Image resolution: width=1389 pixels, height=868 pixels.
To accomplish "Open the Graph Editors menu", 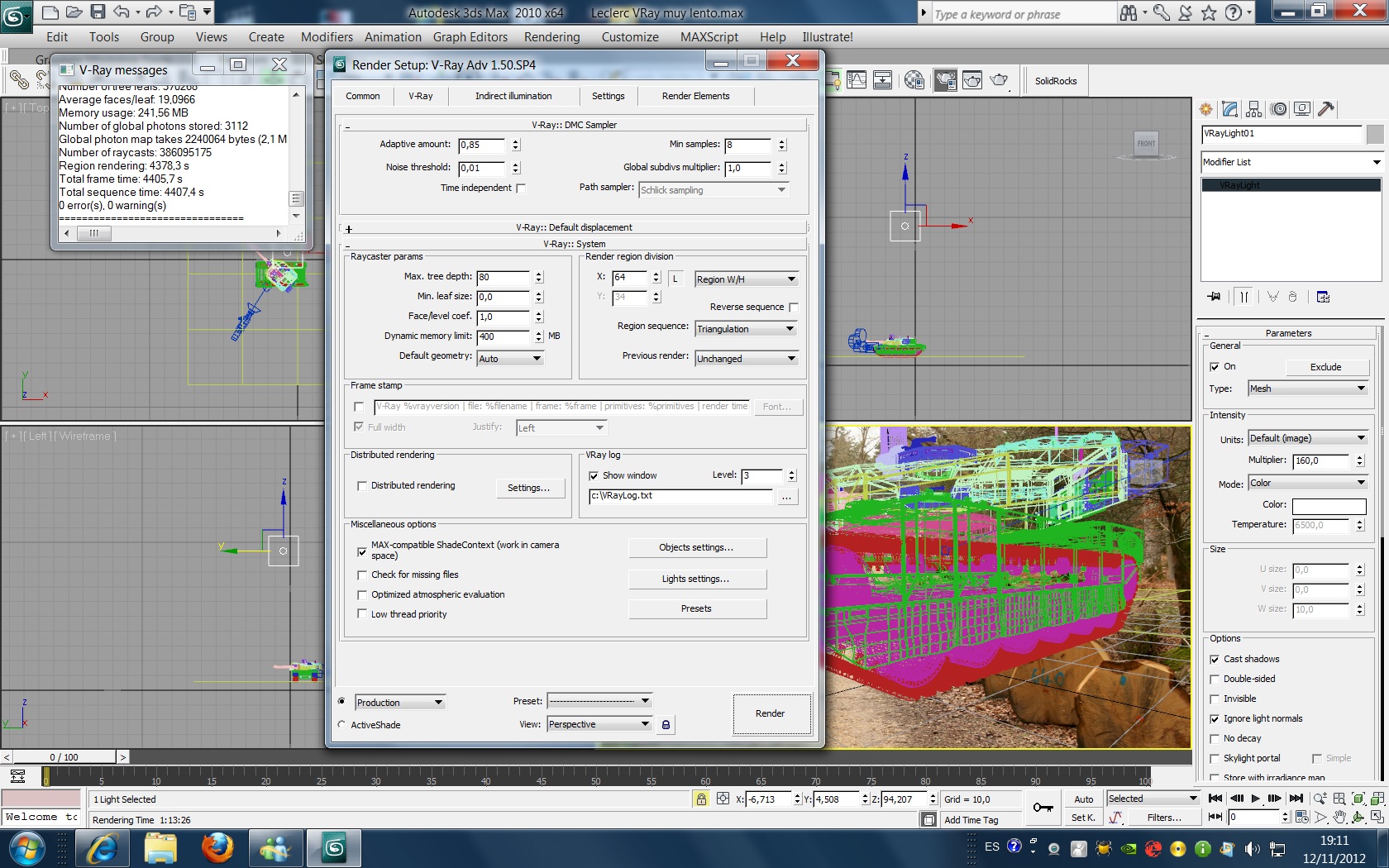I will coord(470,37).
